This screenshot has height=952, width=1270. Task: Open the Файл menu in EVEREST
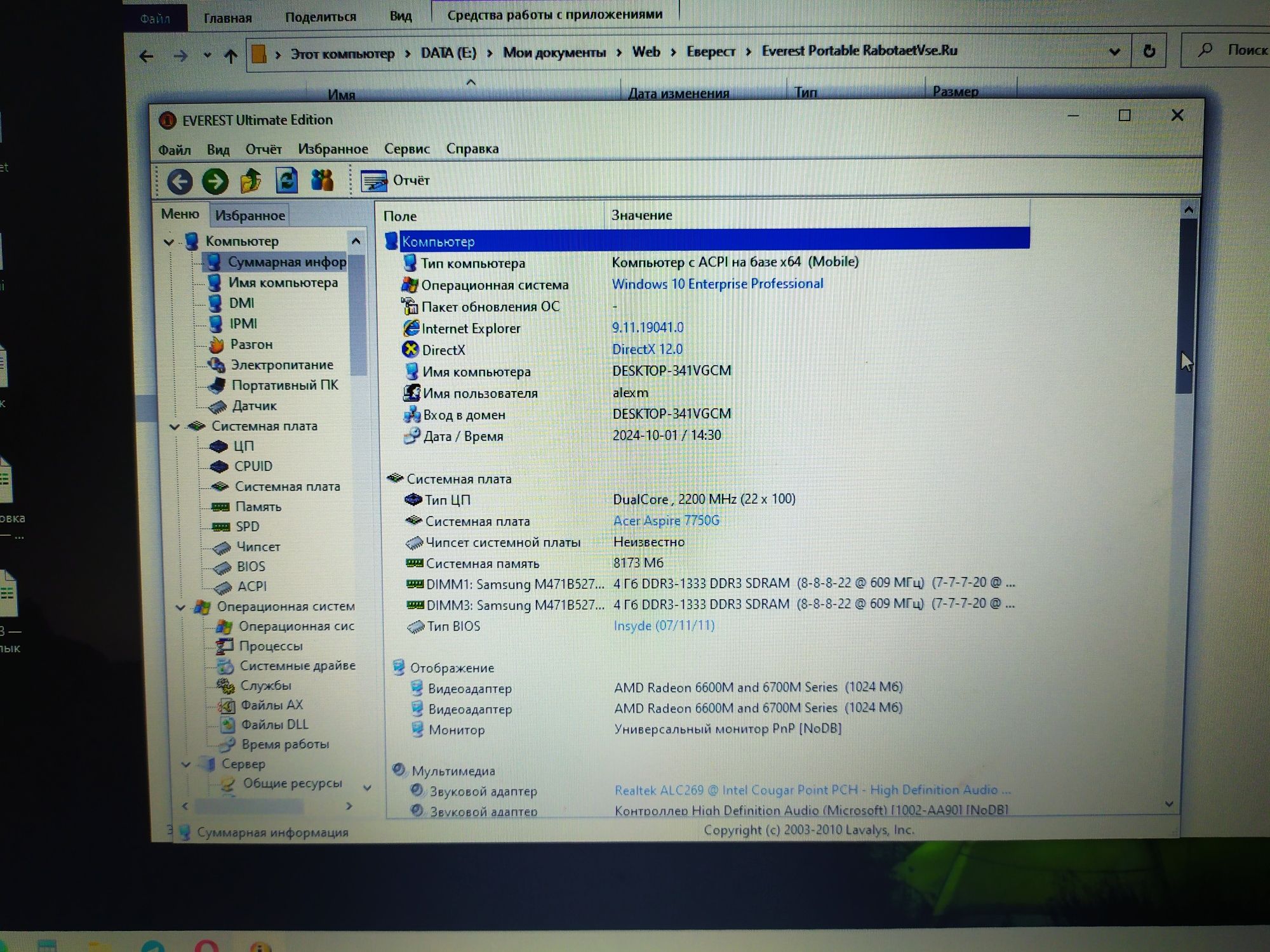[x=174, y=150]
